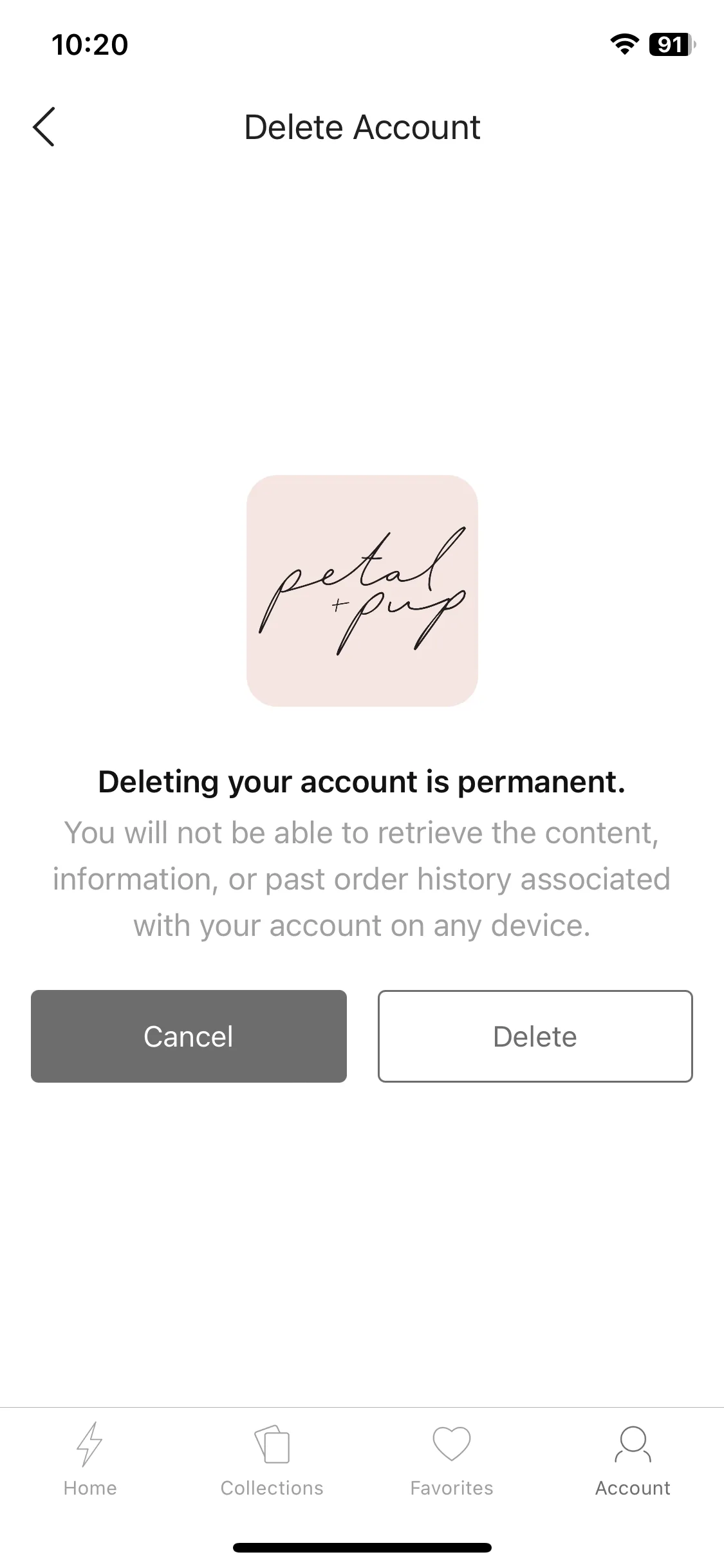The width and height of the screenshot is (724, 1568).
Task: Select the Account person icon
Action: [x=633, y=1444]
